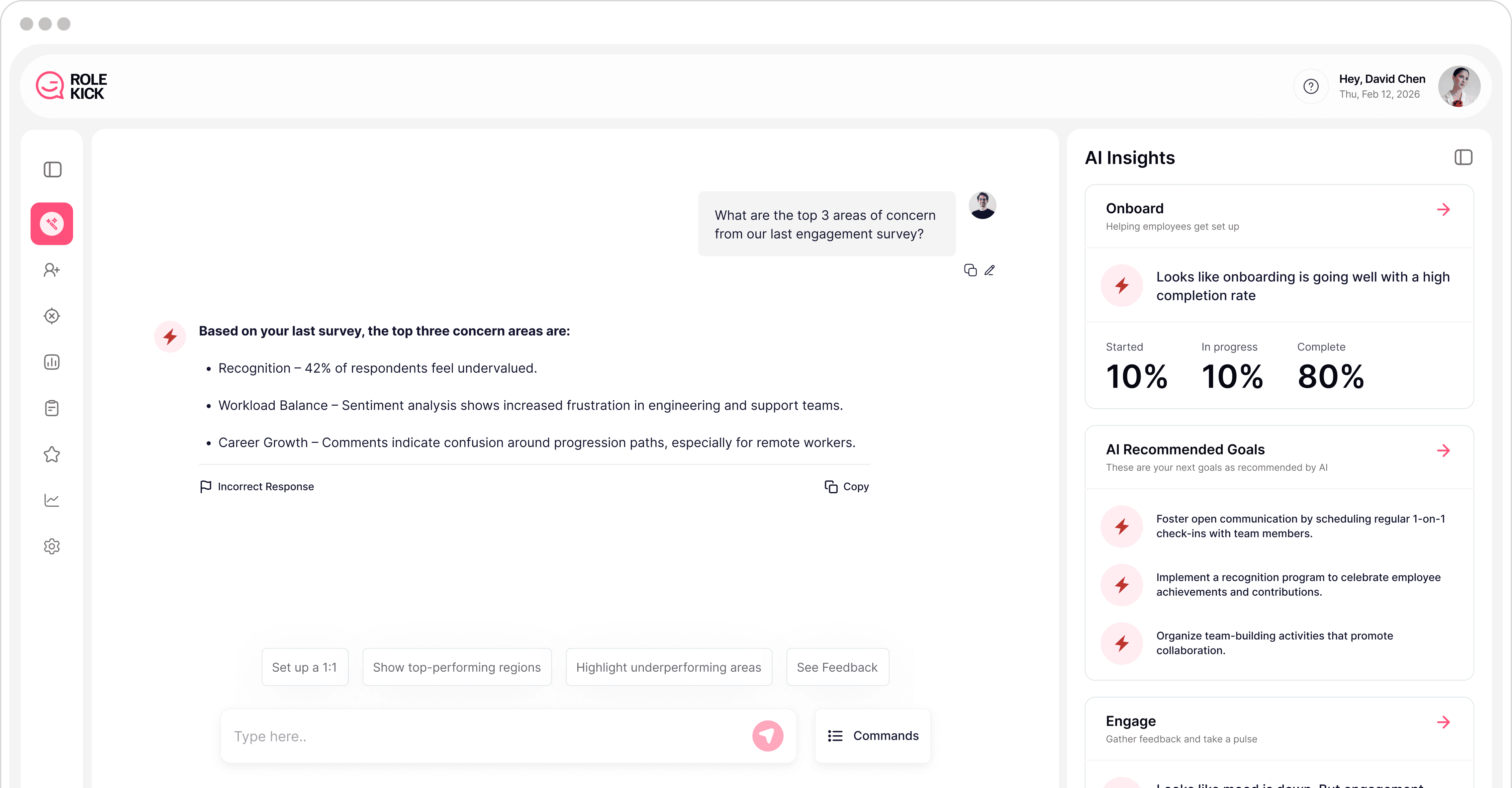
Task: Collapse the AI Insights panel
Action: pos(1463,157)
